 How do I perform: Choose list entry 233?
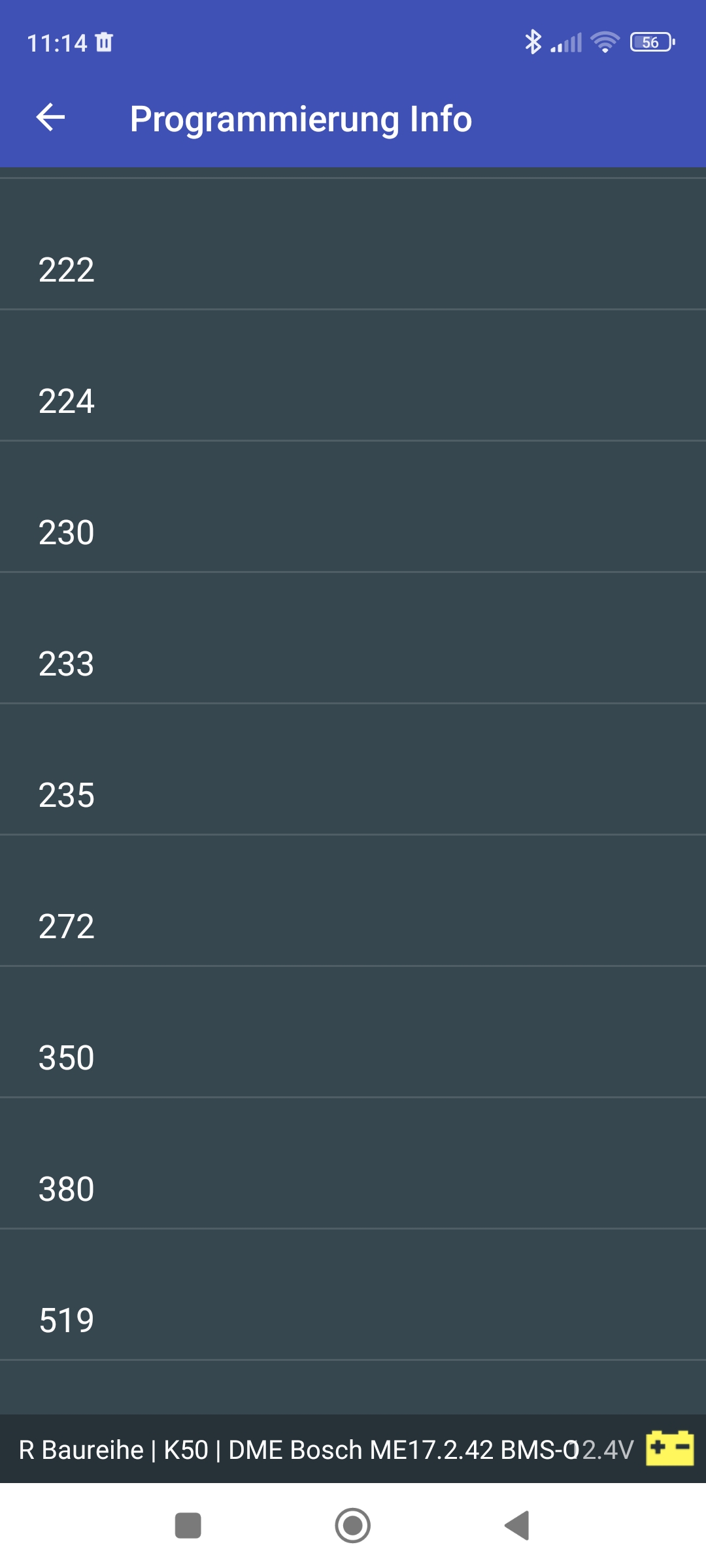67,663
